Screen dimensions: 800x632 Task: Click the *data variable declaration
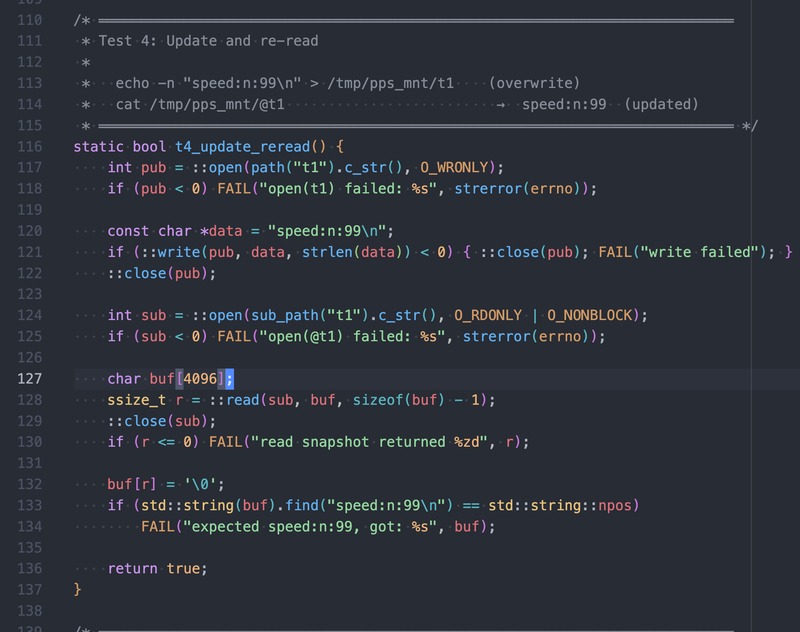click(221, 231)
